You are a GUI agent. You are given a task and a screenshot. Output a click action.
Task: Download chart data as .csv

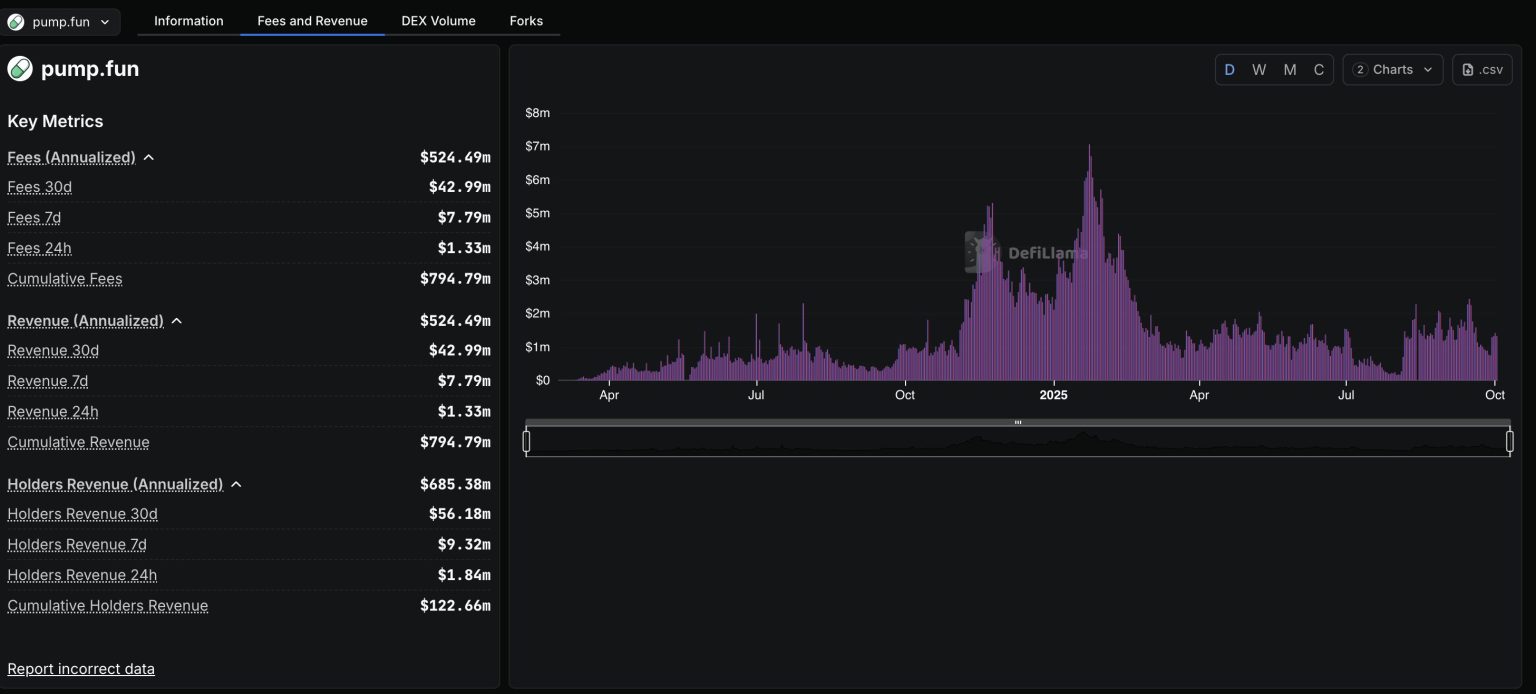click(1482, 70)
